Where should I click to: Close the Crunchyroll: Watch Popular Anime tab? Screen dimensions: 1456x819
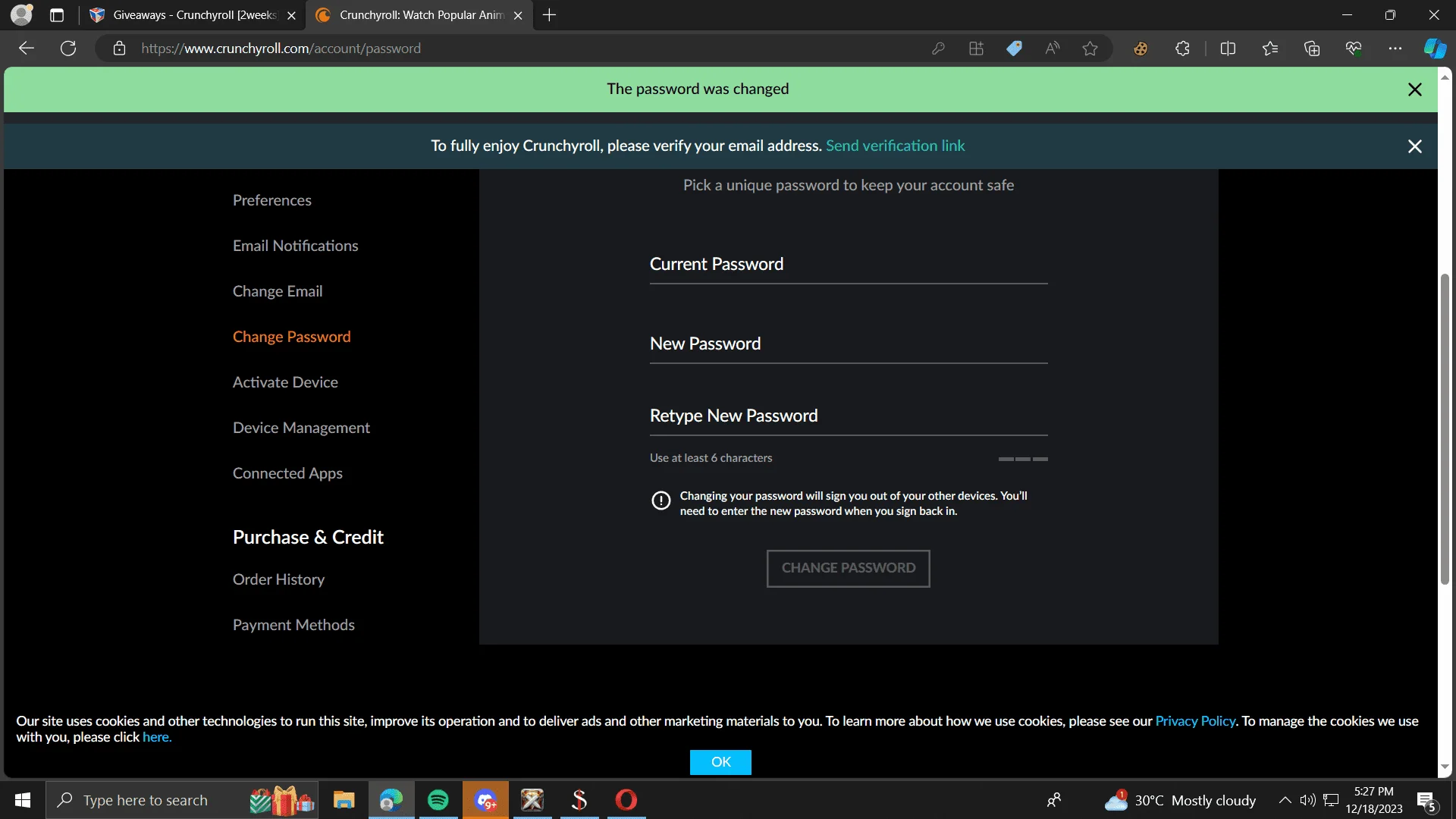pos(518,15)
